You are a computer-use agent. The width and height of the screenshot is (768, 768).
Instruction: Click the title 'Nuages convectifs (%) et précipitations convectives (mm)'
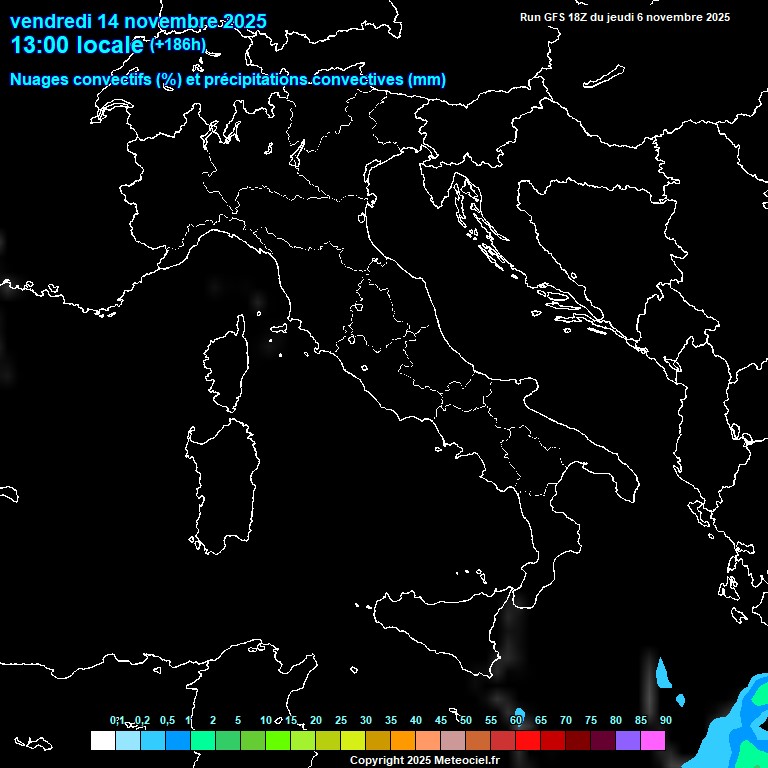[x=228, y=79]
